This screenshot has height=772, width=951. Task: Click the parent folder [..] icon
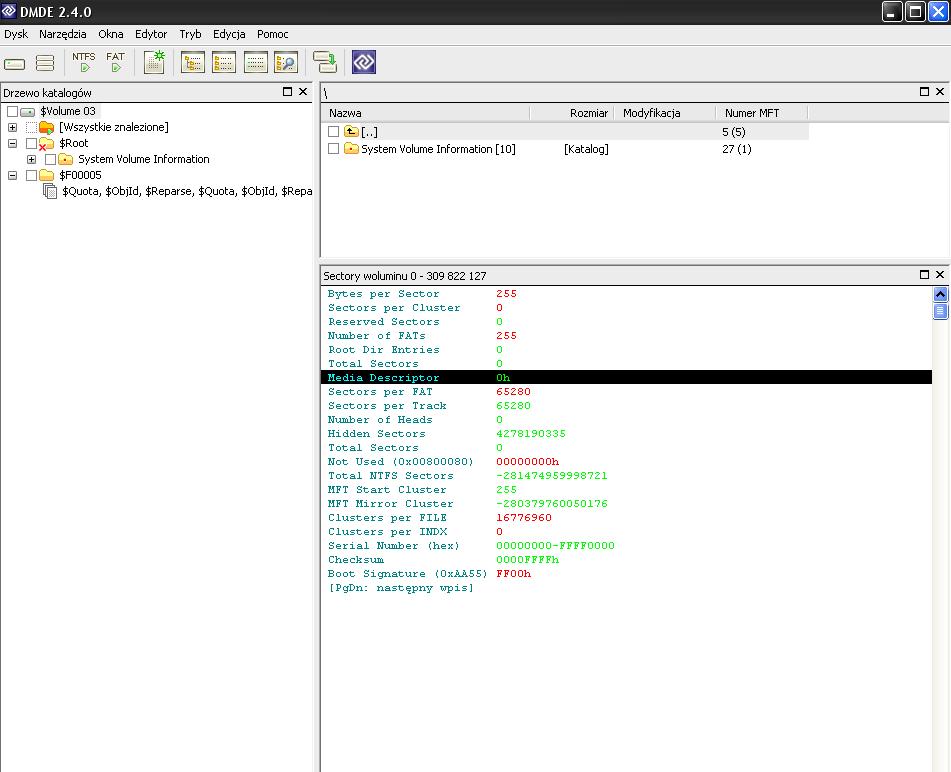(351, 131)
